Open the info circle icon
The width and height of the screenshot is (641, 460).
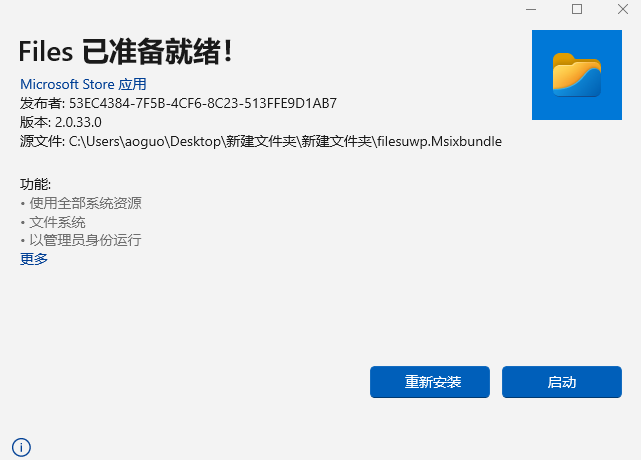click(x=21, y=447)
